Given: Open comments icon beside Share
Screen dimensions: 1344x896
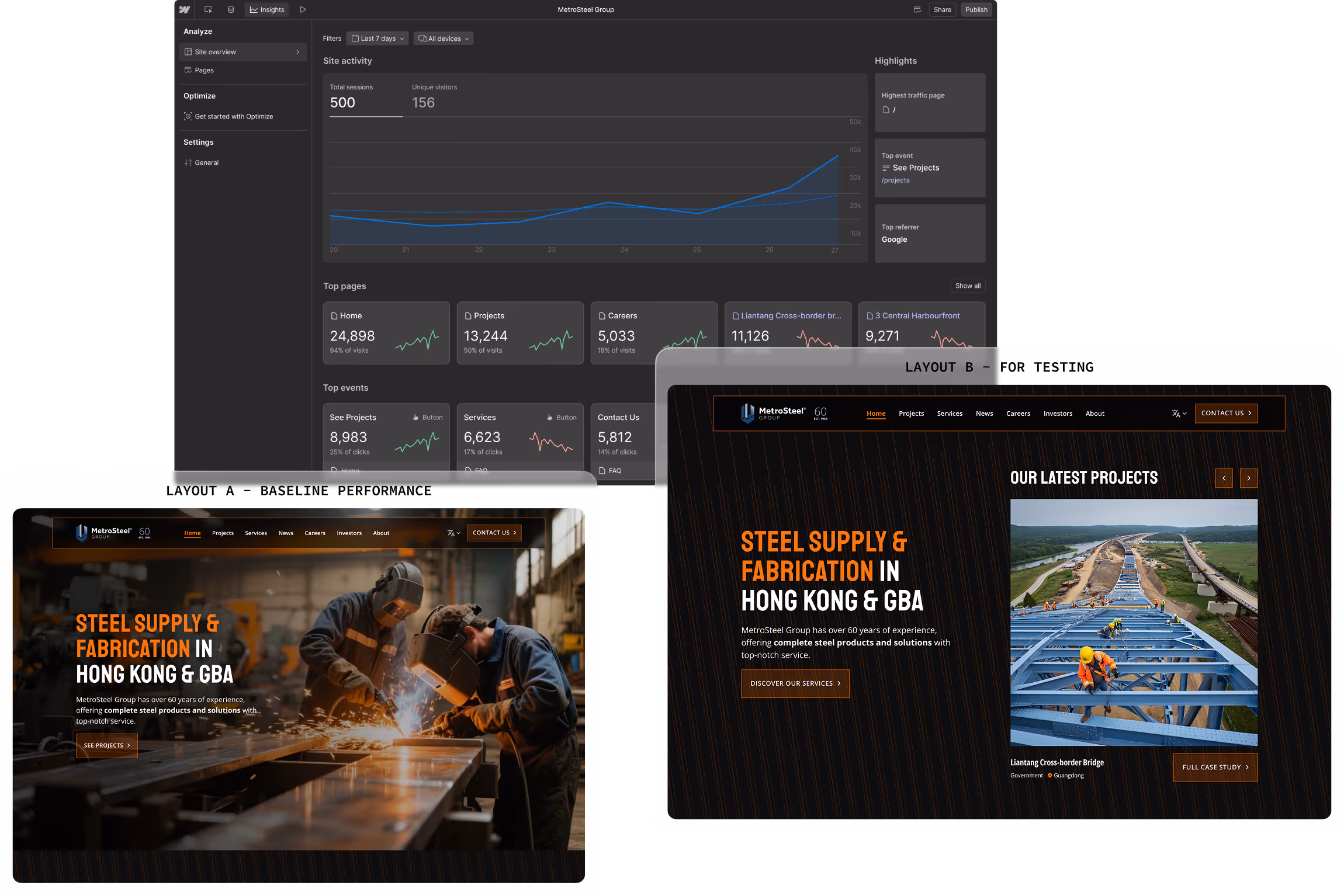Looking at the screenshot, I should coord(917,9).
